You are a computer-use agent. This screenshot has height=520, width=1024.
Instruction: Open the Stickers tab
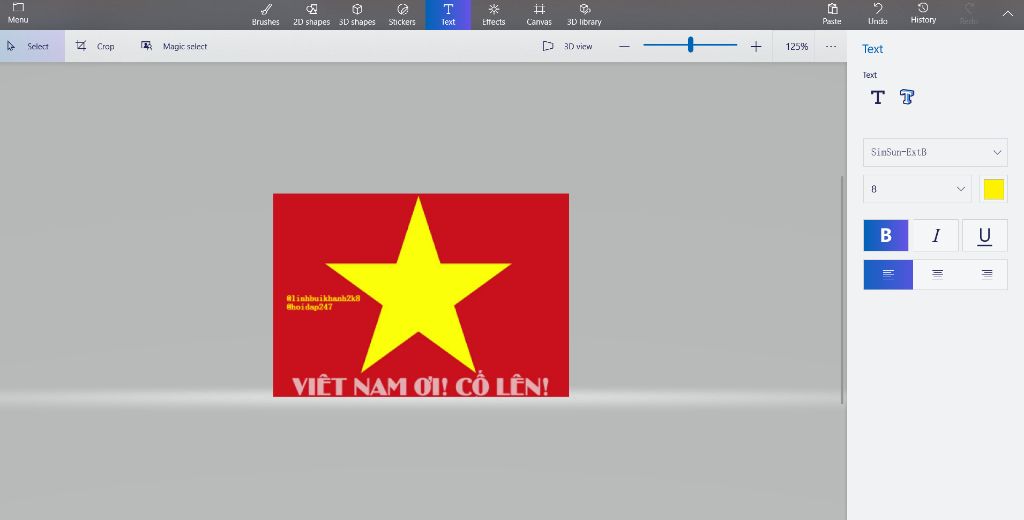coord(402,14)
